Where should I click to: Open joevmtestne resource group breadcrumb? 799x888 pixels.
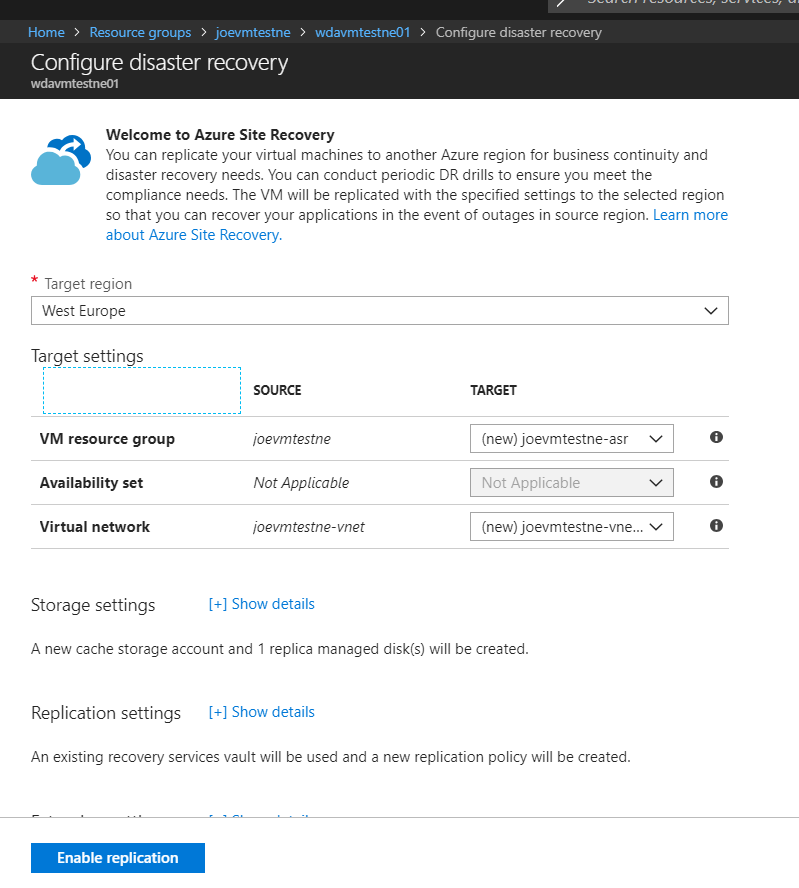click(x=253, y=32)
